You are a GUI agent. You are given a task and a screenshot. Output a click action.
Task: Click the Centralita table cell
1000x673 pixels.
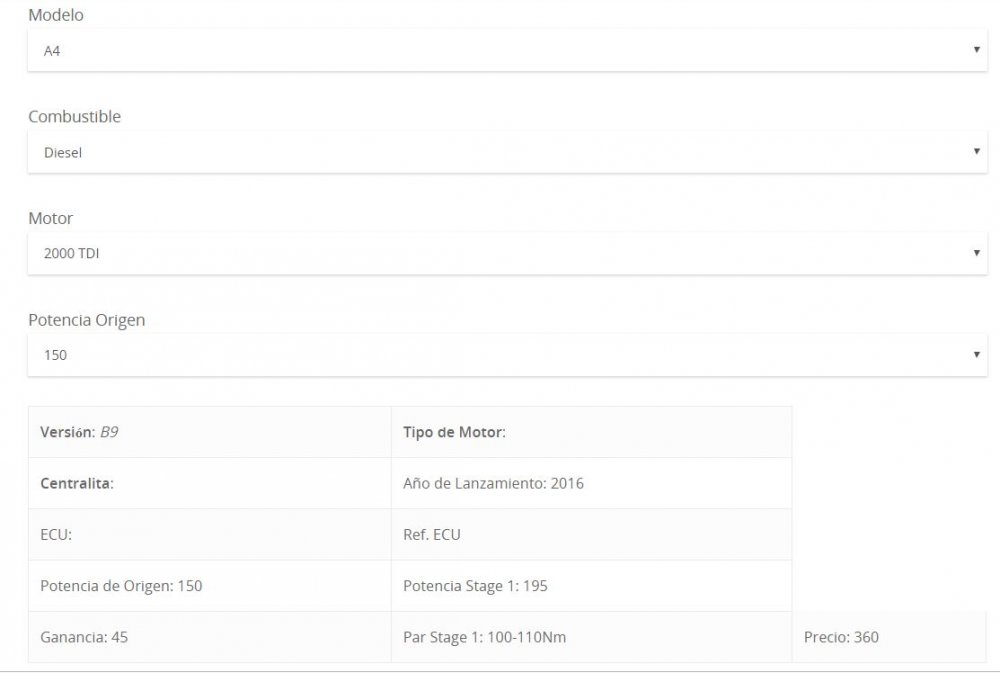[210, 483]
